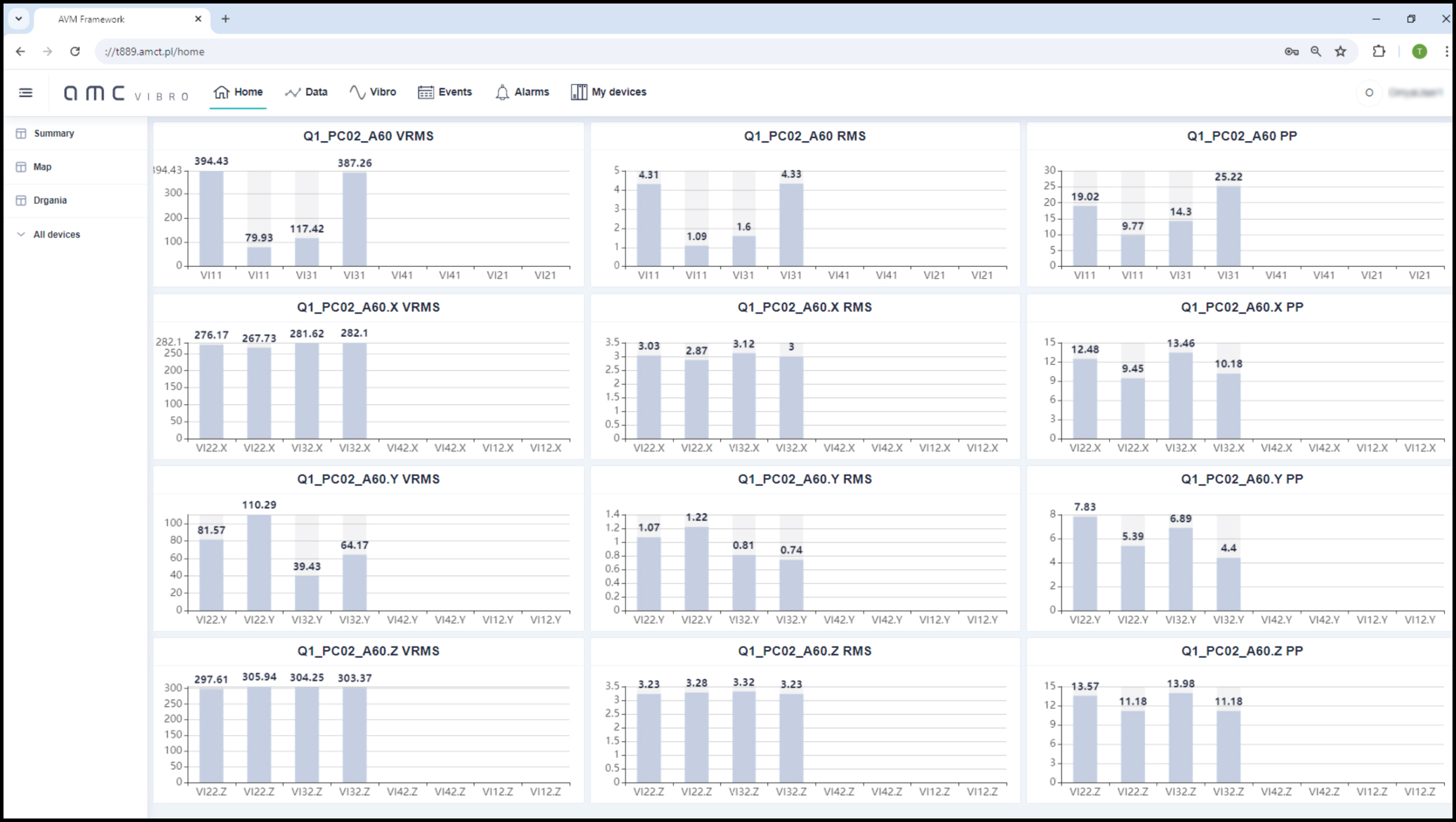The height and width of the screenshot is (822, 1456).
Task: Open the hamburger sidebar menu
Action: coord(26,93)
